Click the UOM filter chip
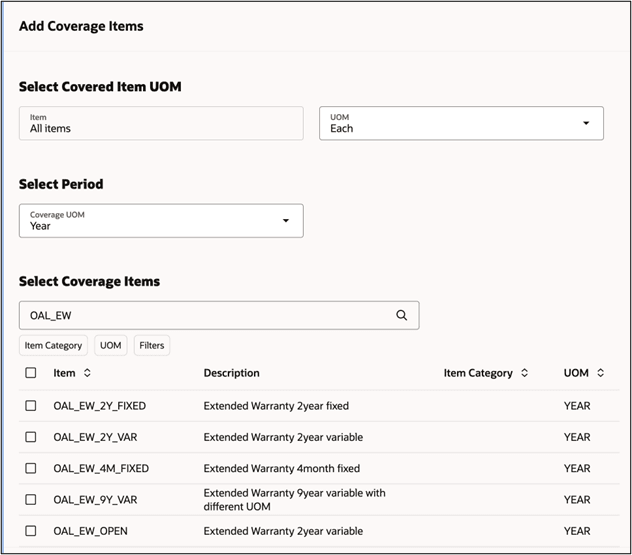Screen dimensions: 632x555 coord(110,345)
